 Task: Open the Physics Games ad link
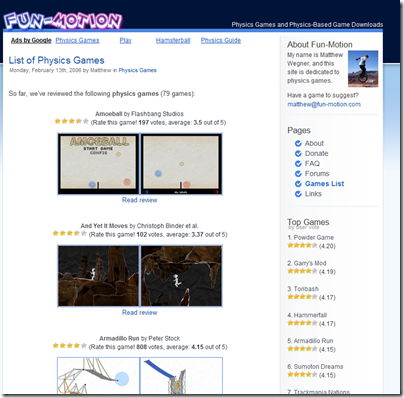coord(77,40)
